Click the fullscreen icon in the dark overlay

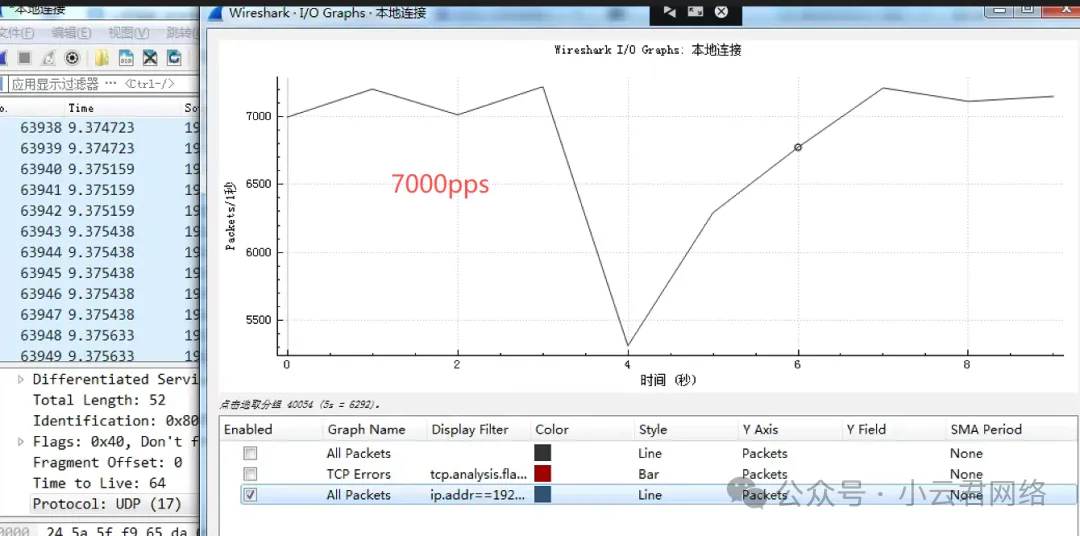[695, 12]
